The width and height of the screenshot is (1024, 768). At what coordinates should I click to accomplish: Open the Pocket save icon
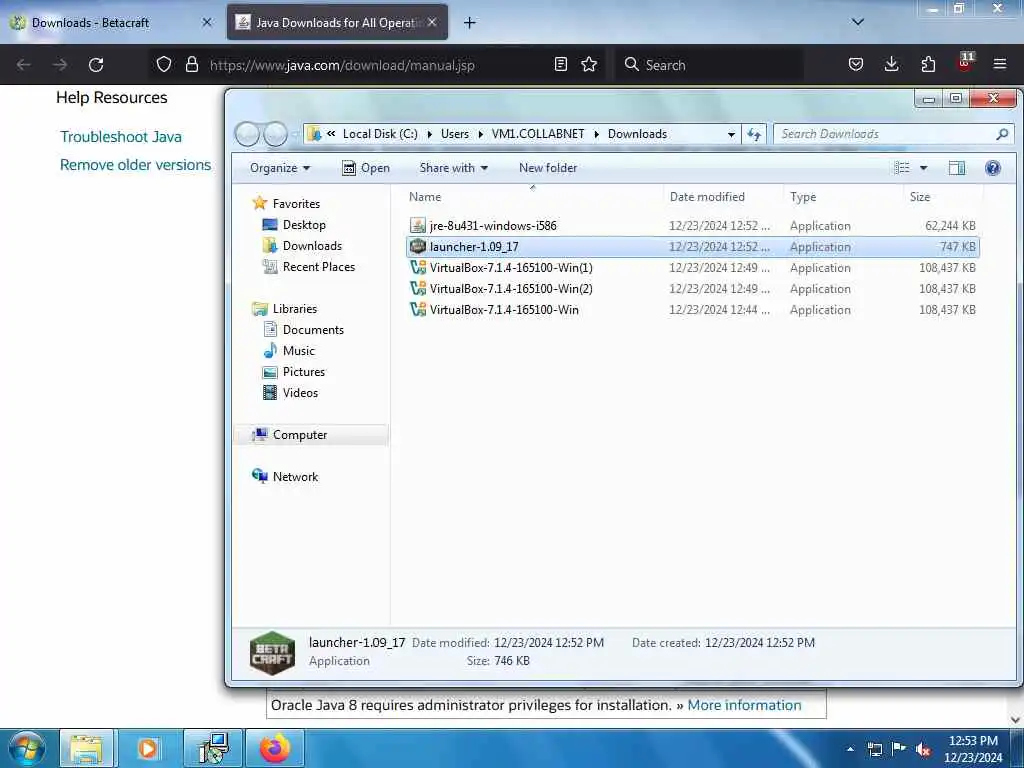(x=856, y=64)
